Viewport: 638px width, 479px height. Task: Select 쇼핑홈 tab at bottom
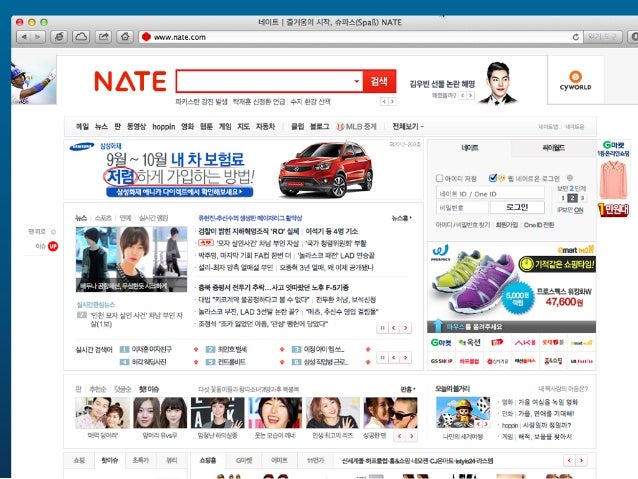(x=208, y=460)
